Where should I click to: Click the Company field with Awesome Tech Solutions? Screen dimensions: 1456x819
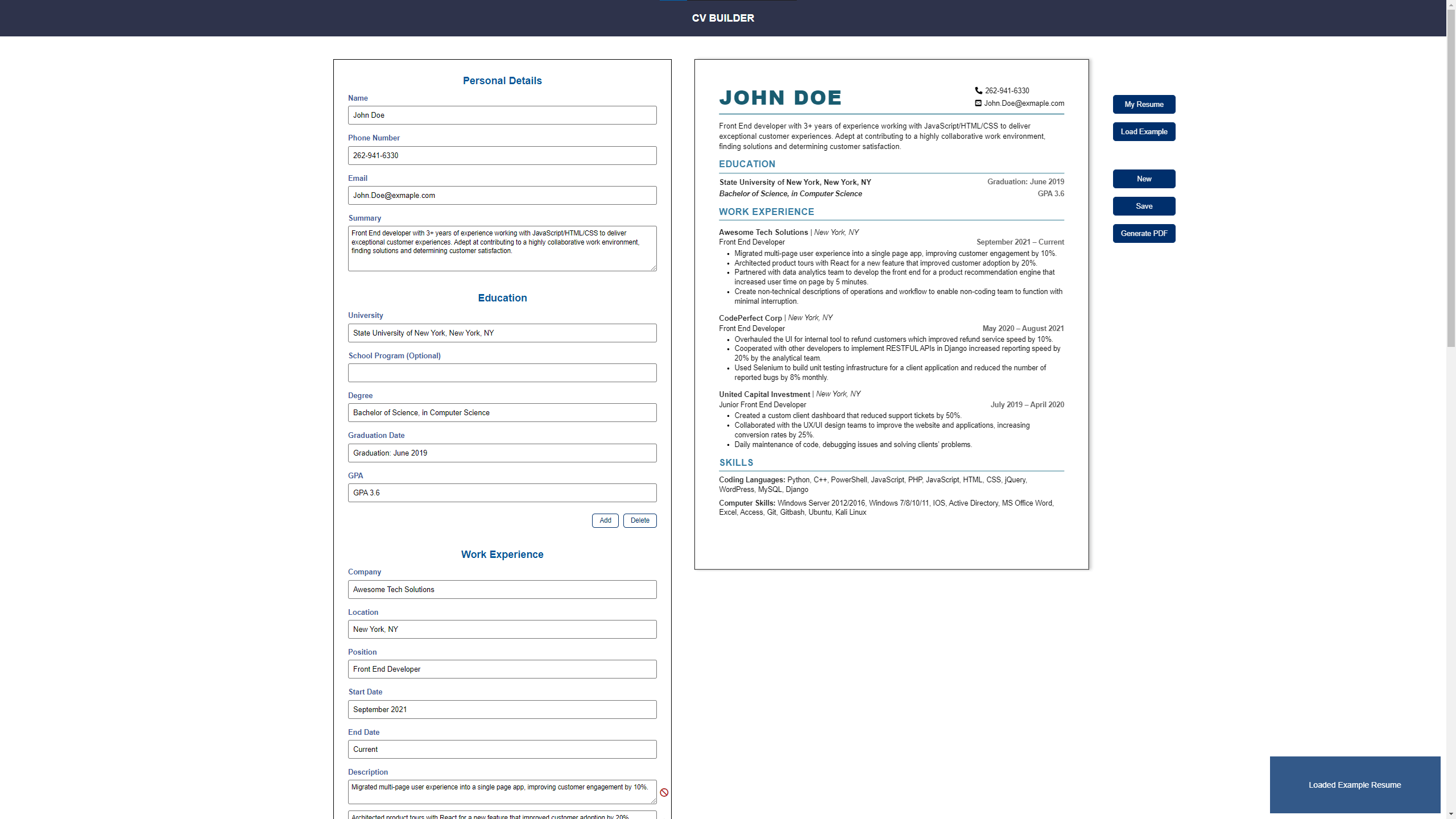[x=502, y=589]
